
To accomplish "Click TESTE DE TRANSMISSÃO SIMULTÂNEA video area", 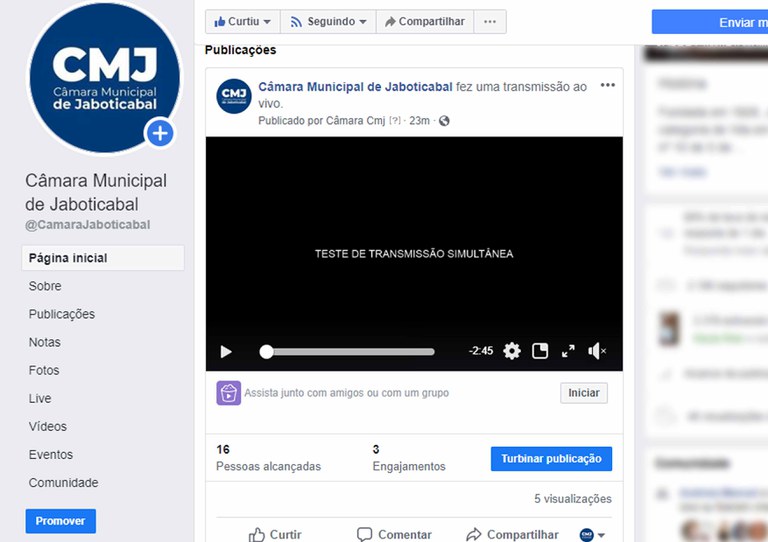I will [x=414, y=254].
